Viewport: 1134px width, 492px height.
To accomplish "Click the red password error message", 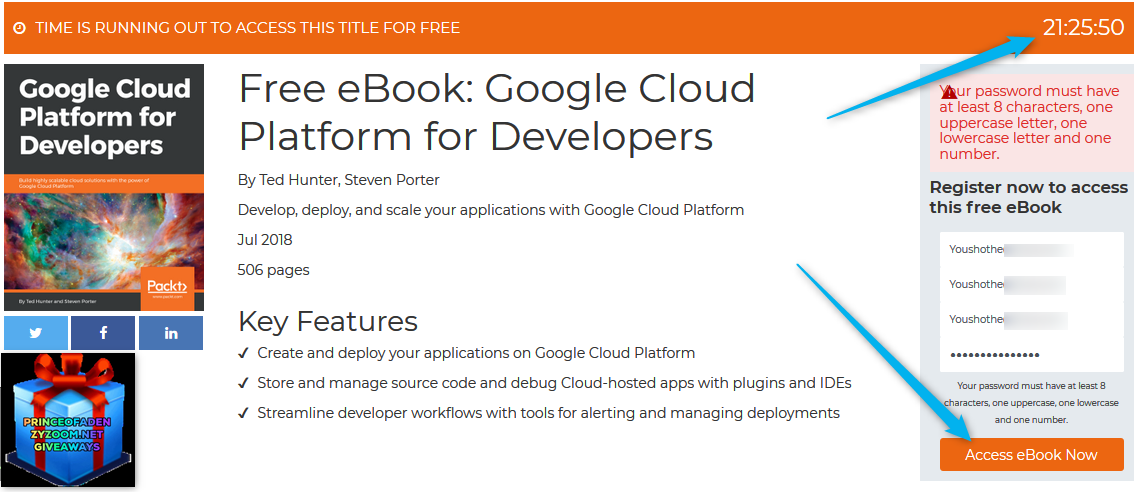I will [1032, 122].
